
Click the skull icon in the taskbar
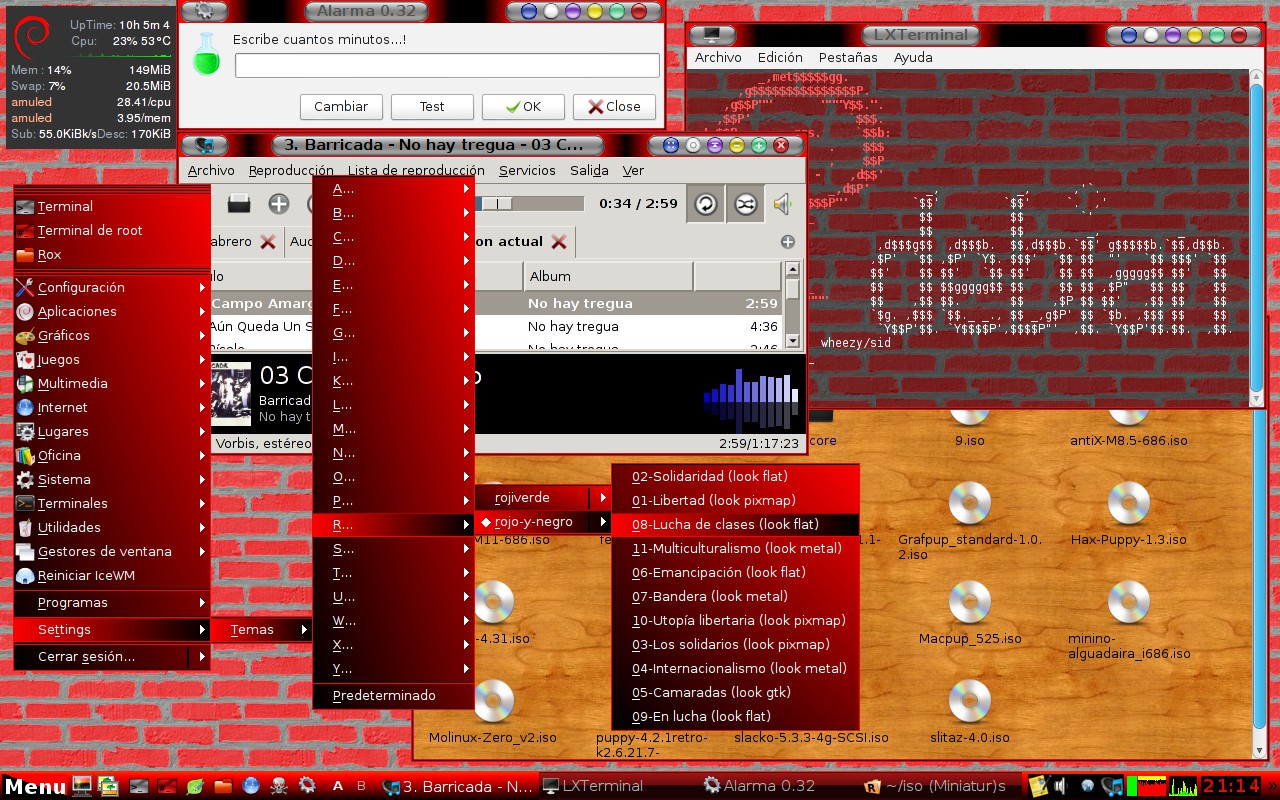279,786
